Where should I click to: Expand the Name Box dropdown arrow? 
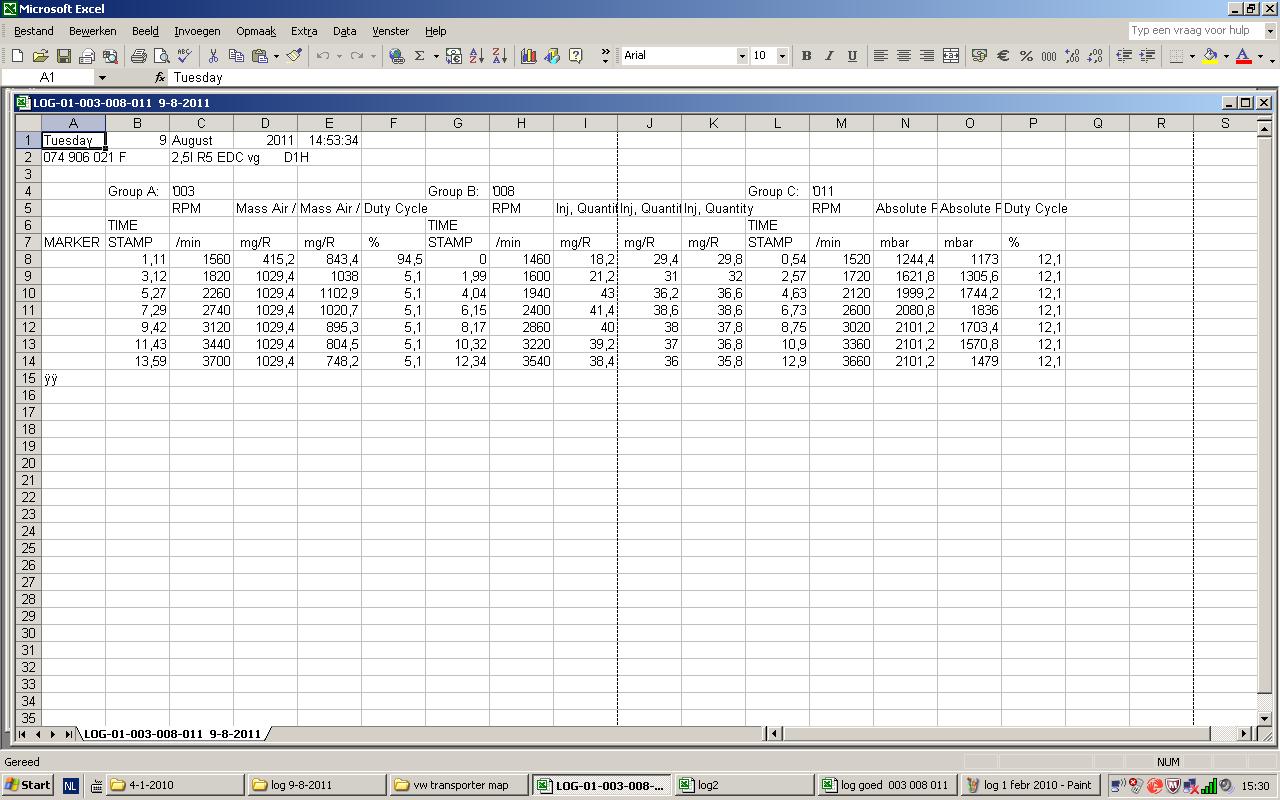(101, 77)
